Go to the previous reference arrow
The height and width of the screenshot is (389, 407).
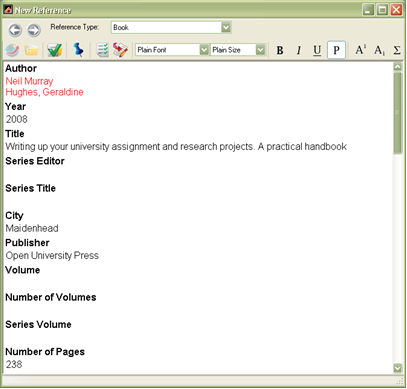point(15,30)
